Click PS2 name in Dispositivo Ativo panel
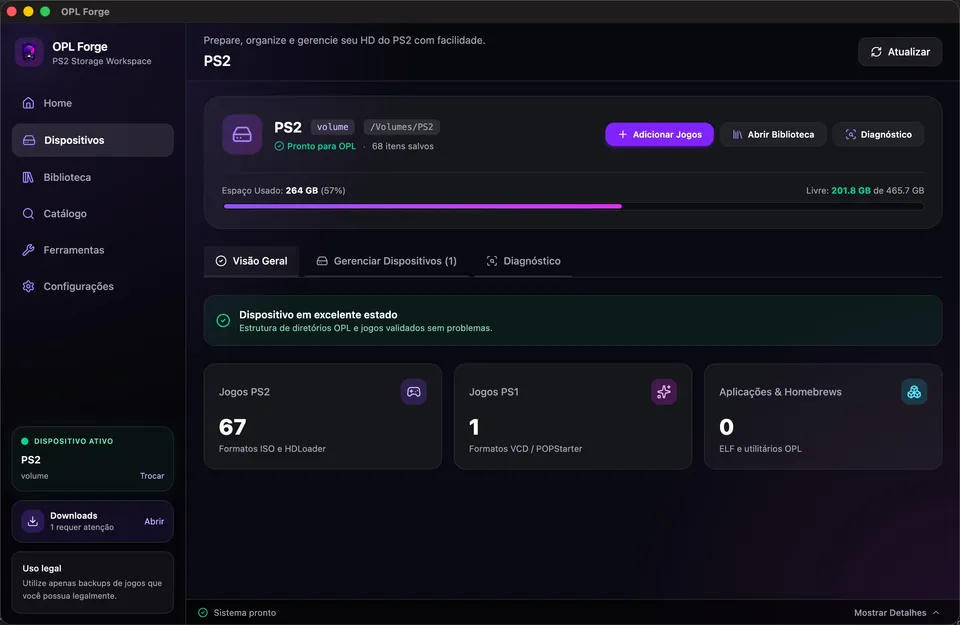This screenshot has width=960, height=625. click(31, 460)
